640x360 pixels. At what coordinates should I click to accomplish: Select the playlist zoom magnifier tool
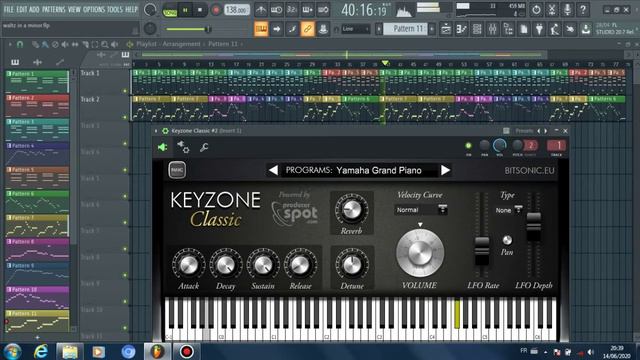tap(105, 44)
